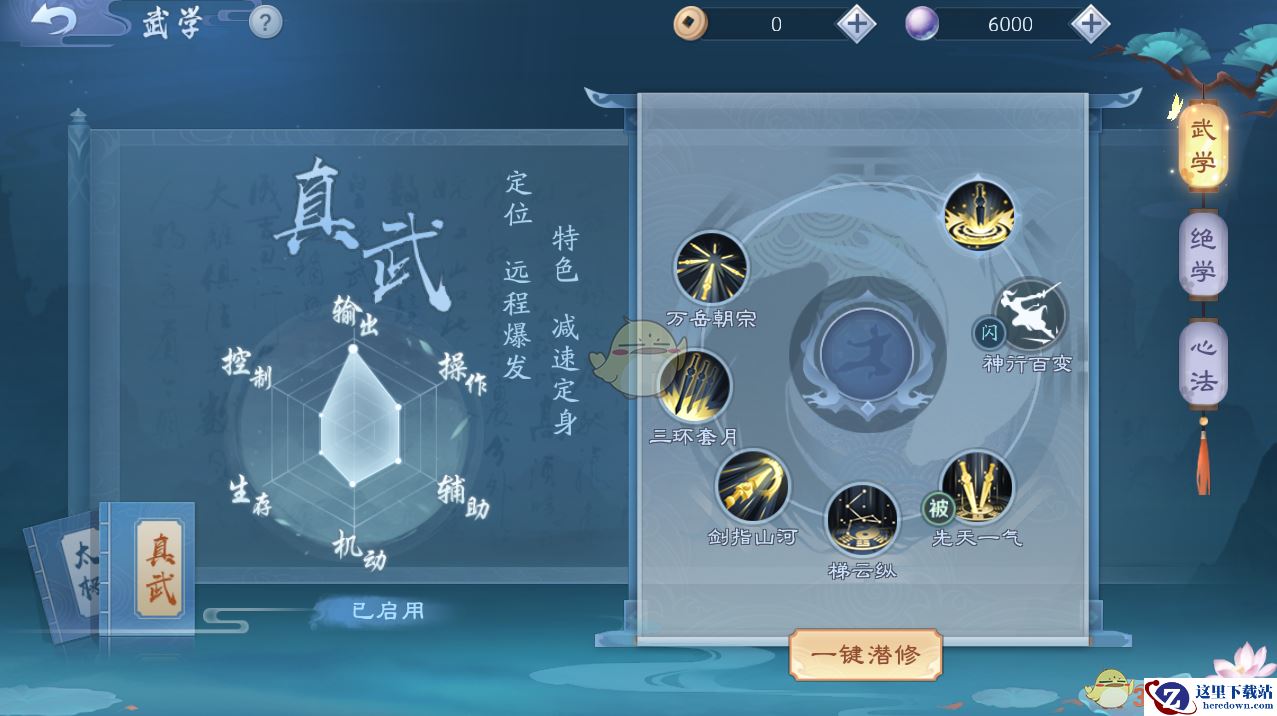Click the central martial figure emblem
Image resolution: width=1277 pixels, height=716 pixels.
pos(867,354)
